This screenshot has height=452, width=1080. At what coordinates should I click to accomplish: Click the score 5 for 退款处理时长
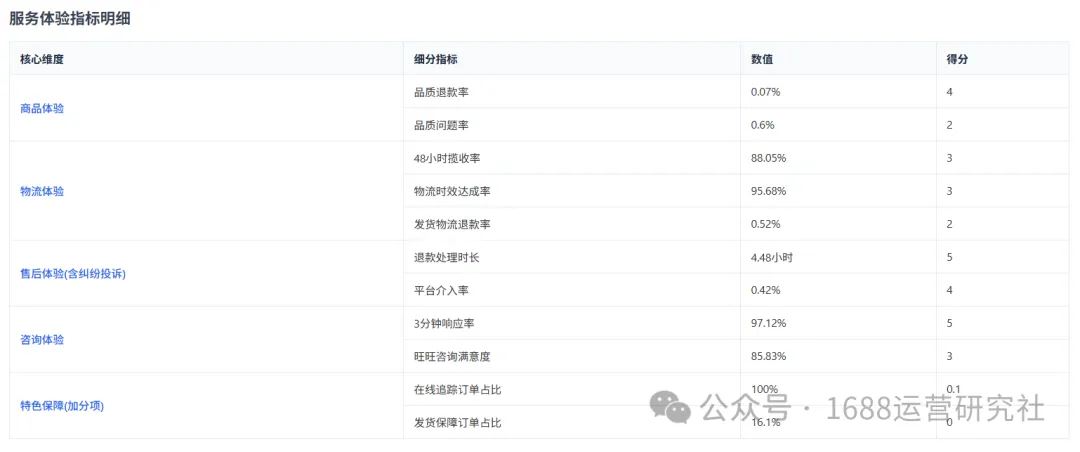point(950,257)
